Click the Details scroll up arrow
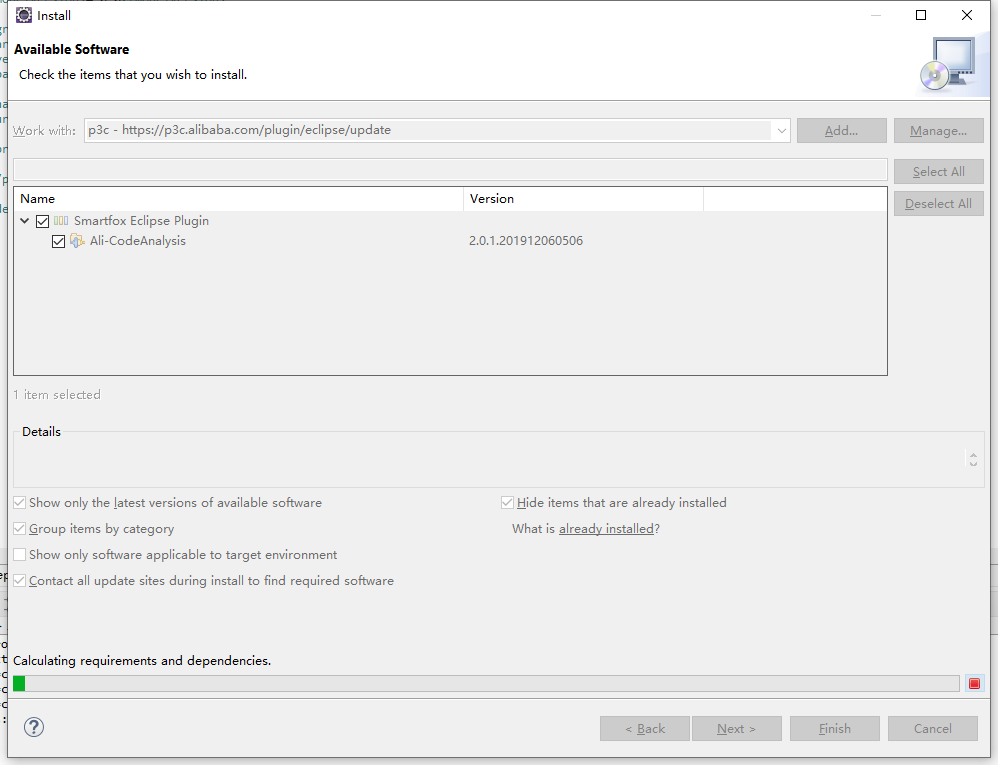The image size is (998, 765). coord(973,455)
